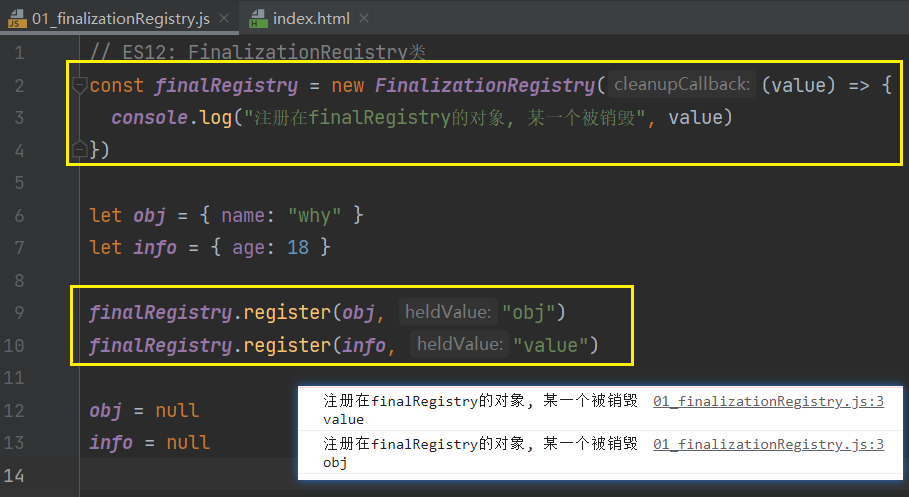Click the "why" string on line 6

[x=315, y=216]
